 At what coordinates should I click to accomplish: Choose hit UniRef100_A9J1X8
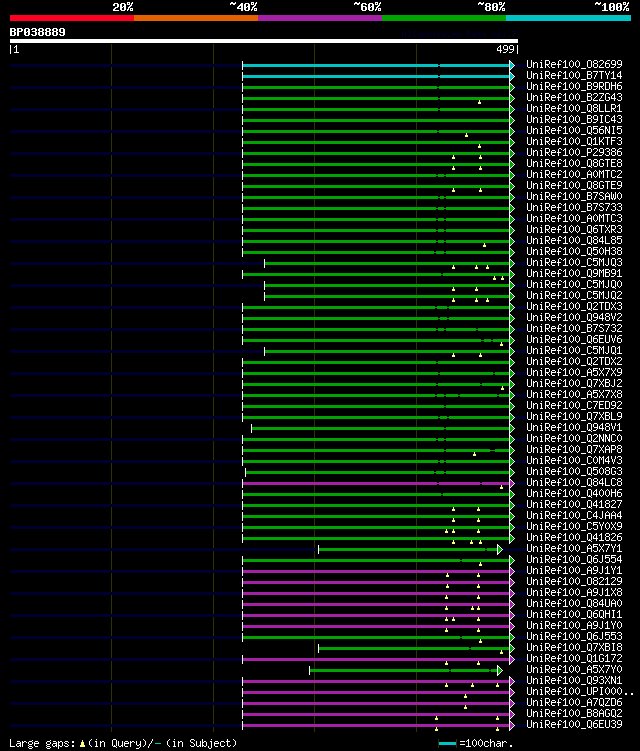coord(574,593)
